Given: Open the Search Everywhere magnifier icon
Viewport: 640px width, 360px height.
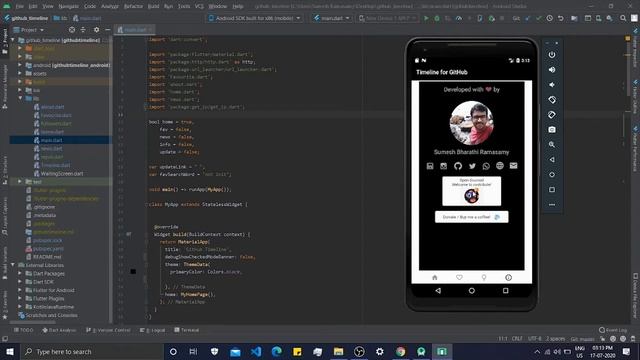Looking at the screenshot, I should pyautogui.click(x=623, y=18).
